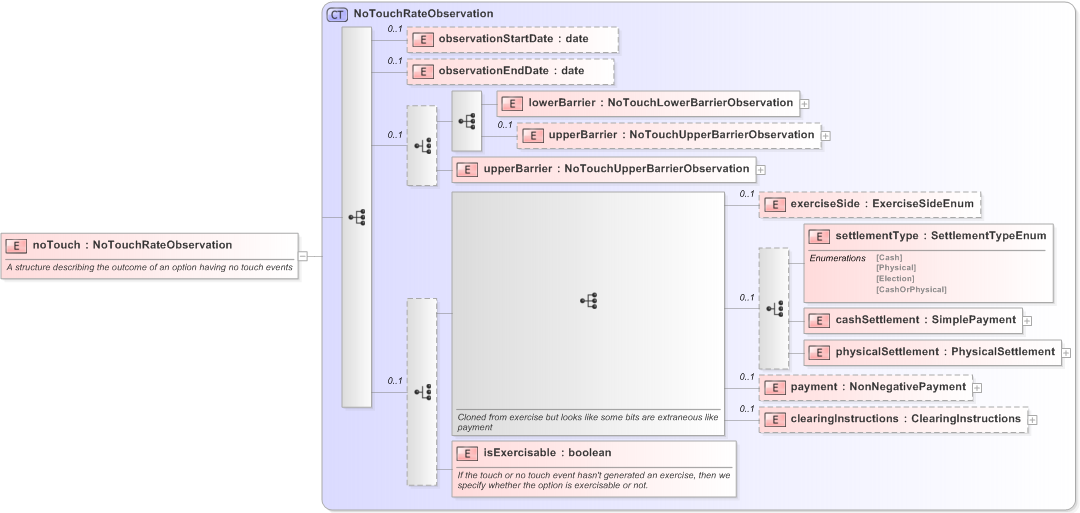Image resolution: width=1080 pixels, height=513 pixels.
Task: Expand the lowerBarrier element
Action: click(x=804, y=104)
